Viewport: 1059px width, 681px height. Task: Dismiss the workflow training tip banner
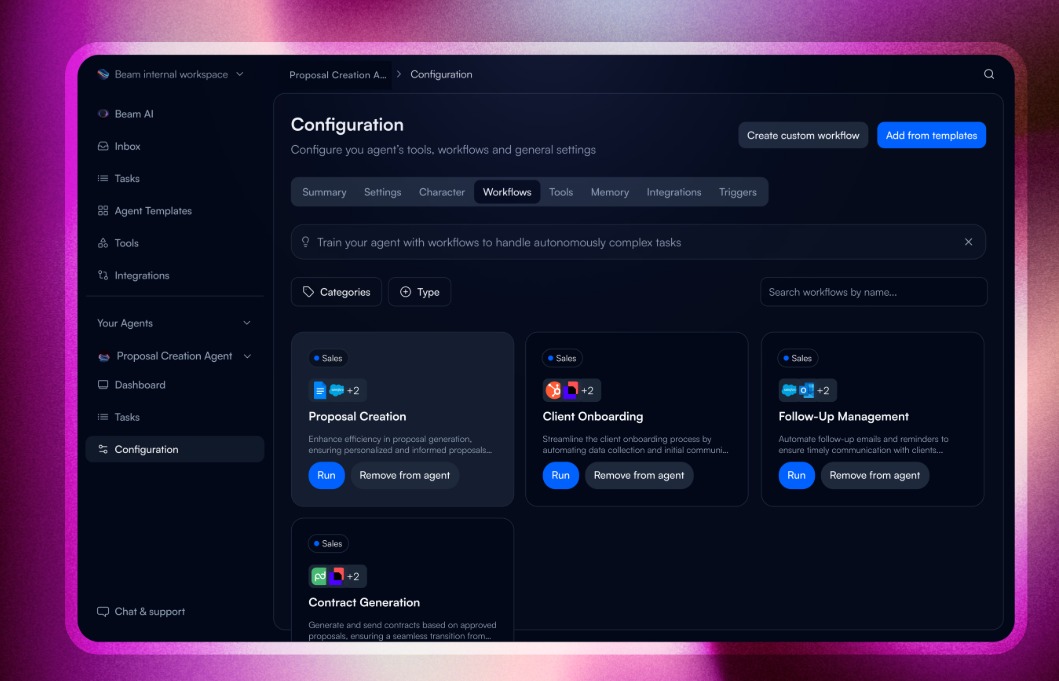(968, 242)
